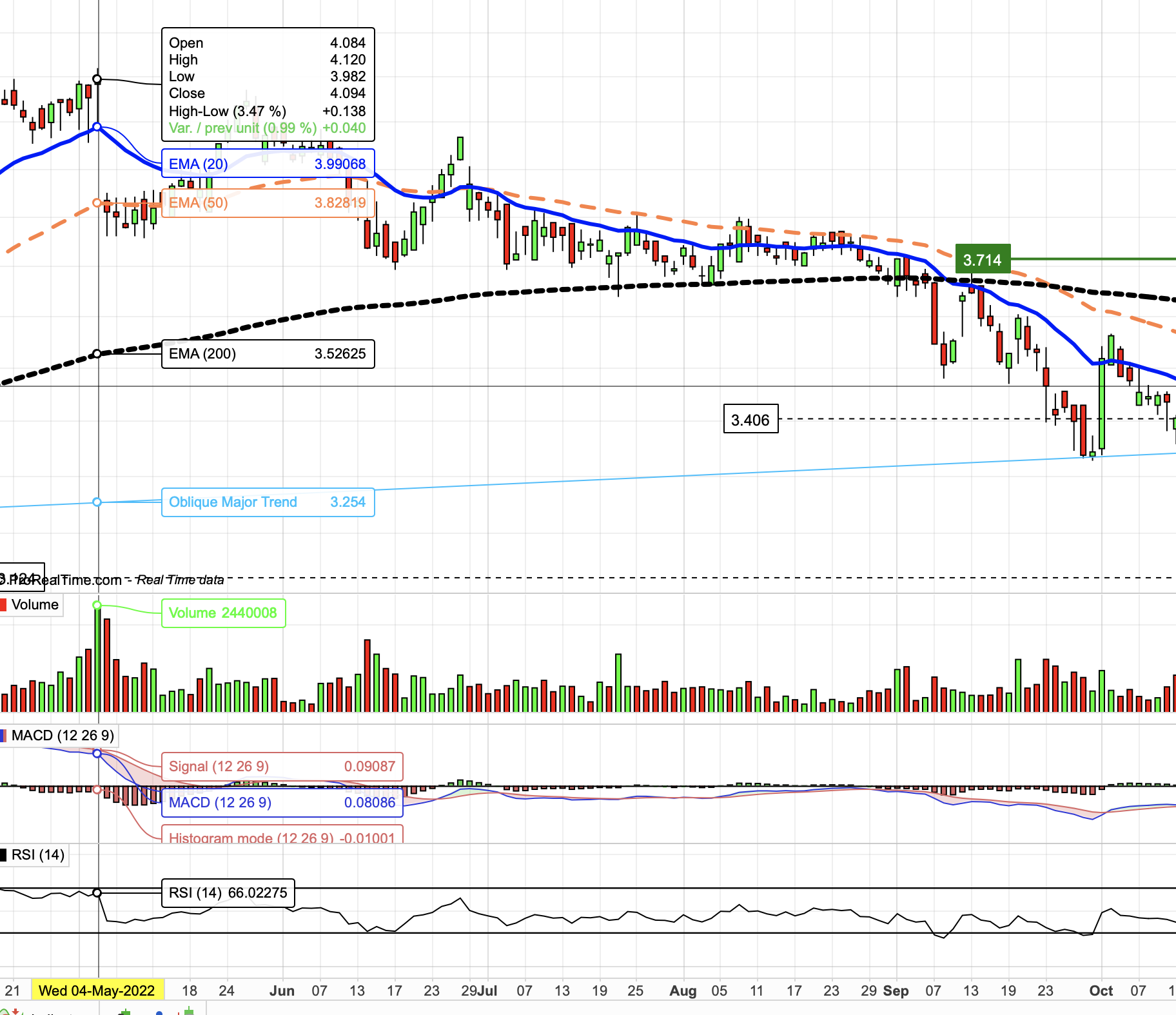Click the red icon beside Volume label
The width and height of the screenshot is (1176, 1015).
[4, 605]
